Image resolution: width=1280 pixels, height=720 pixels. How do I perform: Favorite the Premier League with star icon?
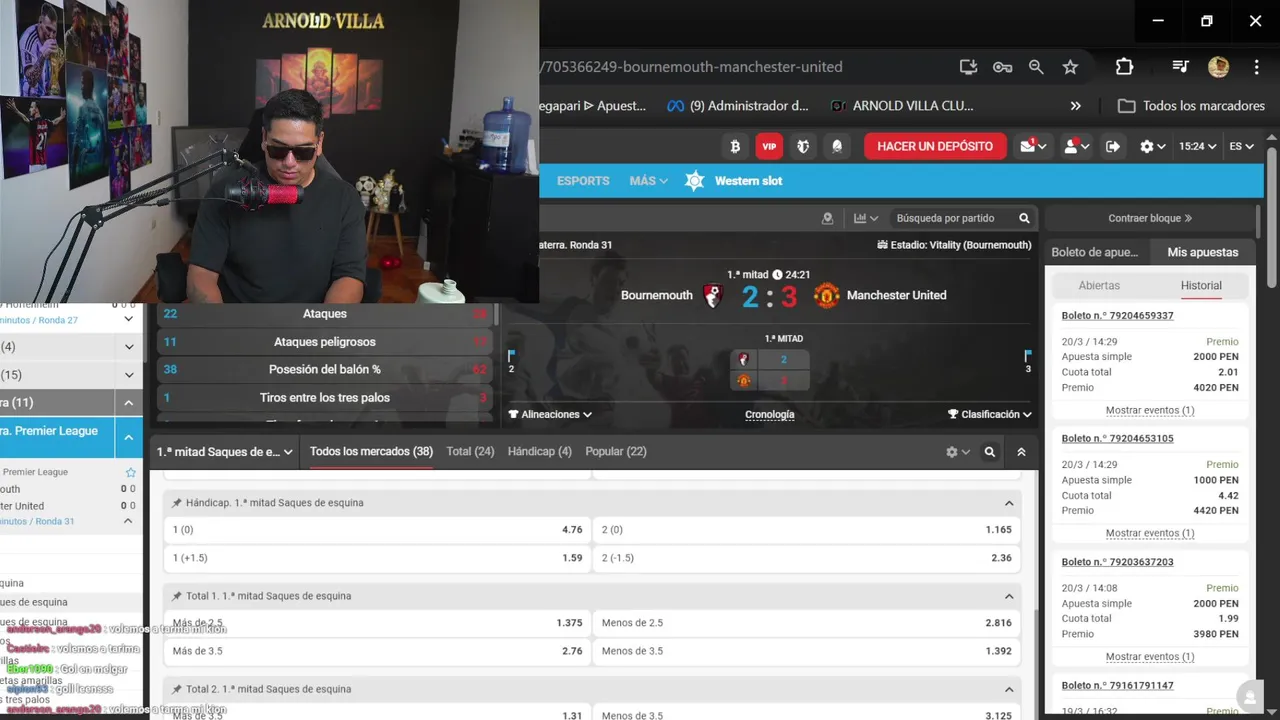130,472
